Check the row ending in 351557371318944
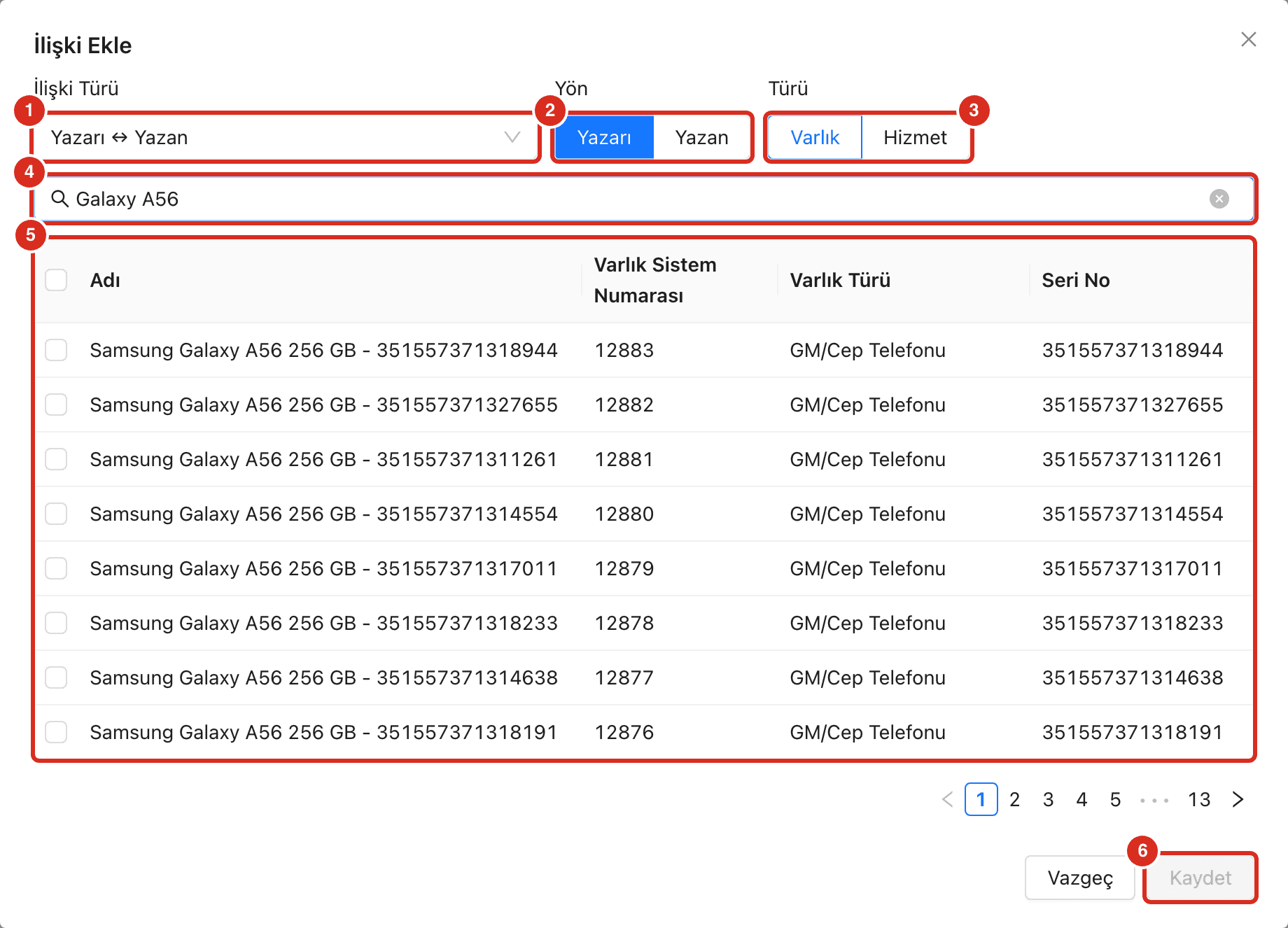1288x928 pixels. pyautogui.click(x=56, y=350)
